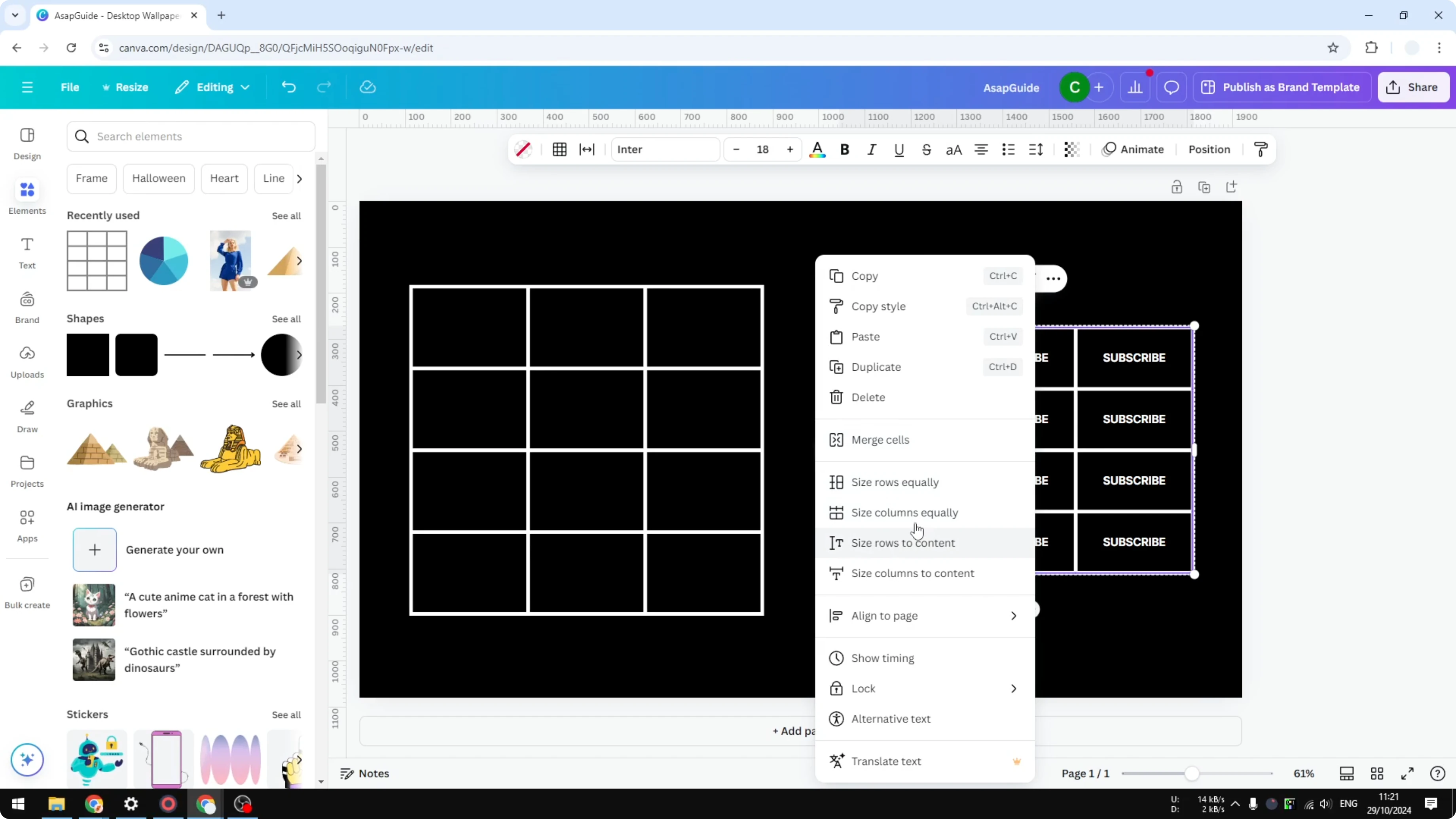Switch to the Heart elements tab

pos(224,178)
